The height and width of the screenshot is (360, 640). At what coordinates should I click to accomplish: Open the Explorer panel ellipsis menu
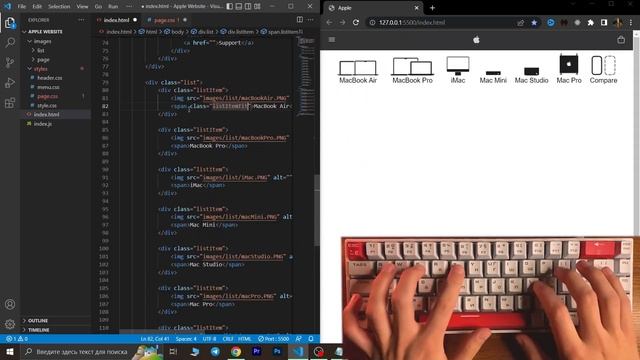pos(82,20)
